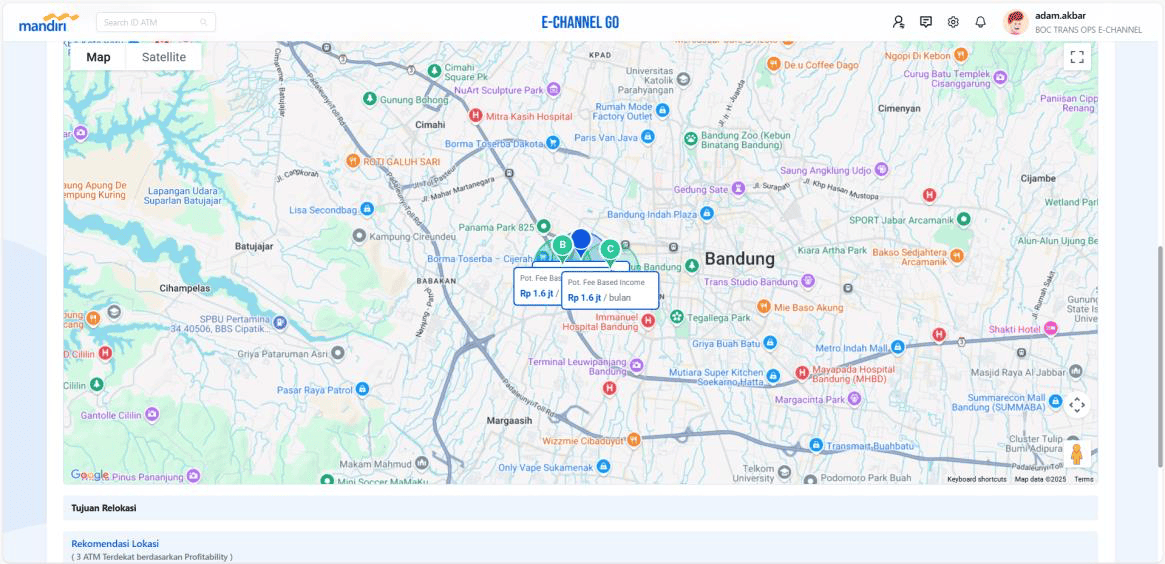
Task: Open map Terms link
Action: [x=1083, y=479]
